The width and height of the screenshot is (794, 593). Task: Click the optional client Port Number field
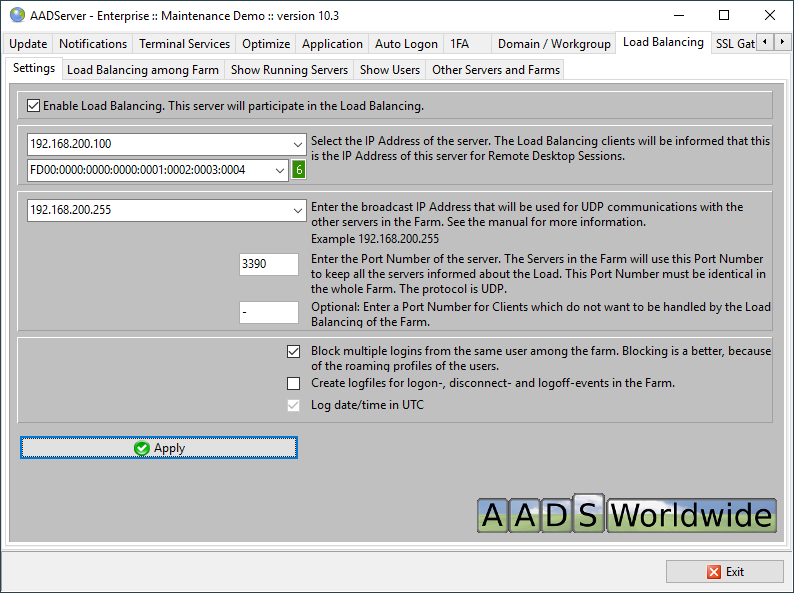pos(268,313)
